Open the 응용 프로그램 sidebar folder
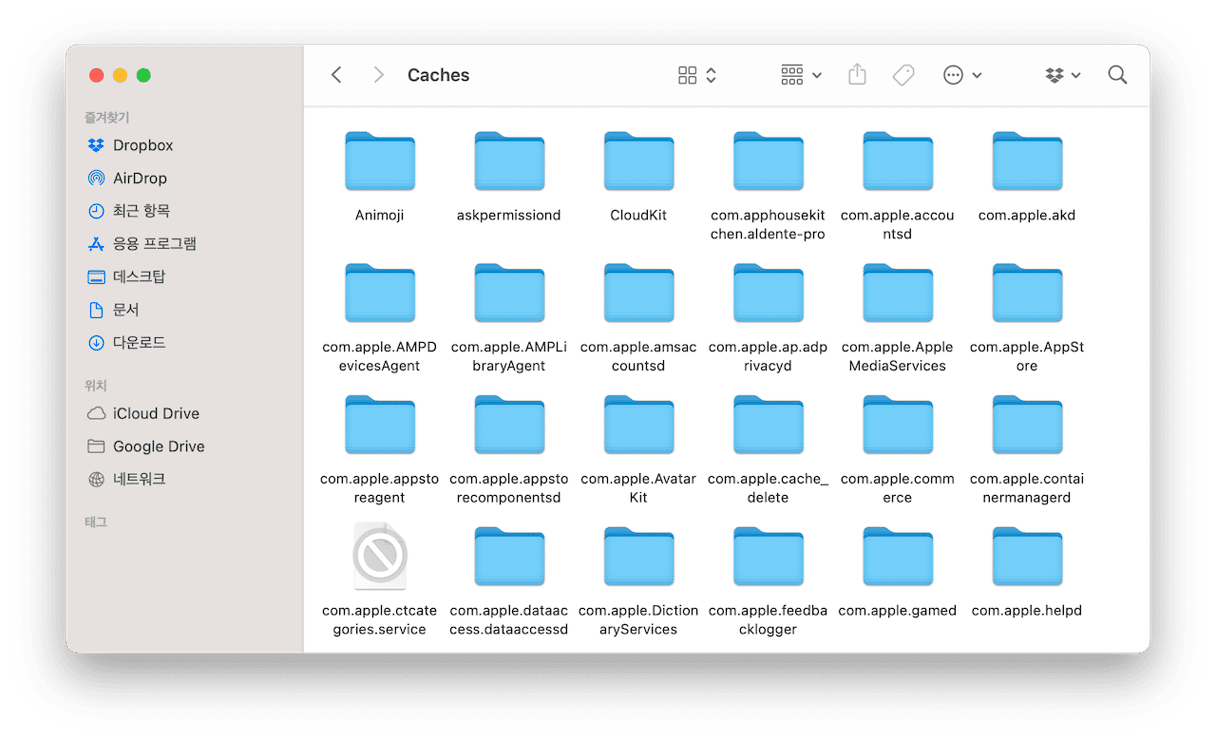 [154, 243]
